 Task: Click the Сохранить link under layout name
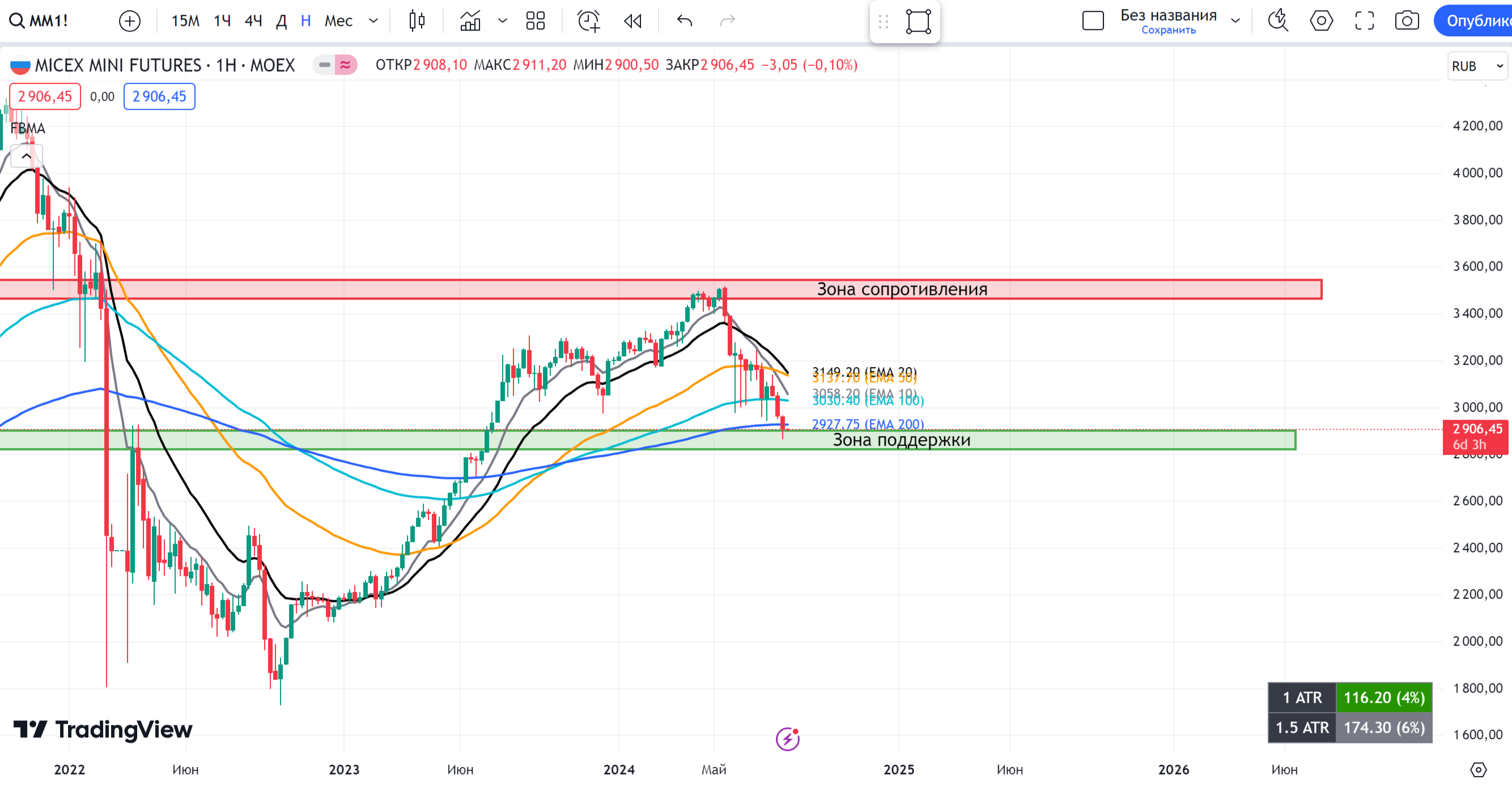tap(1168, 31)
